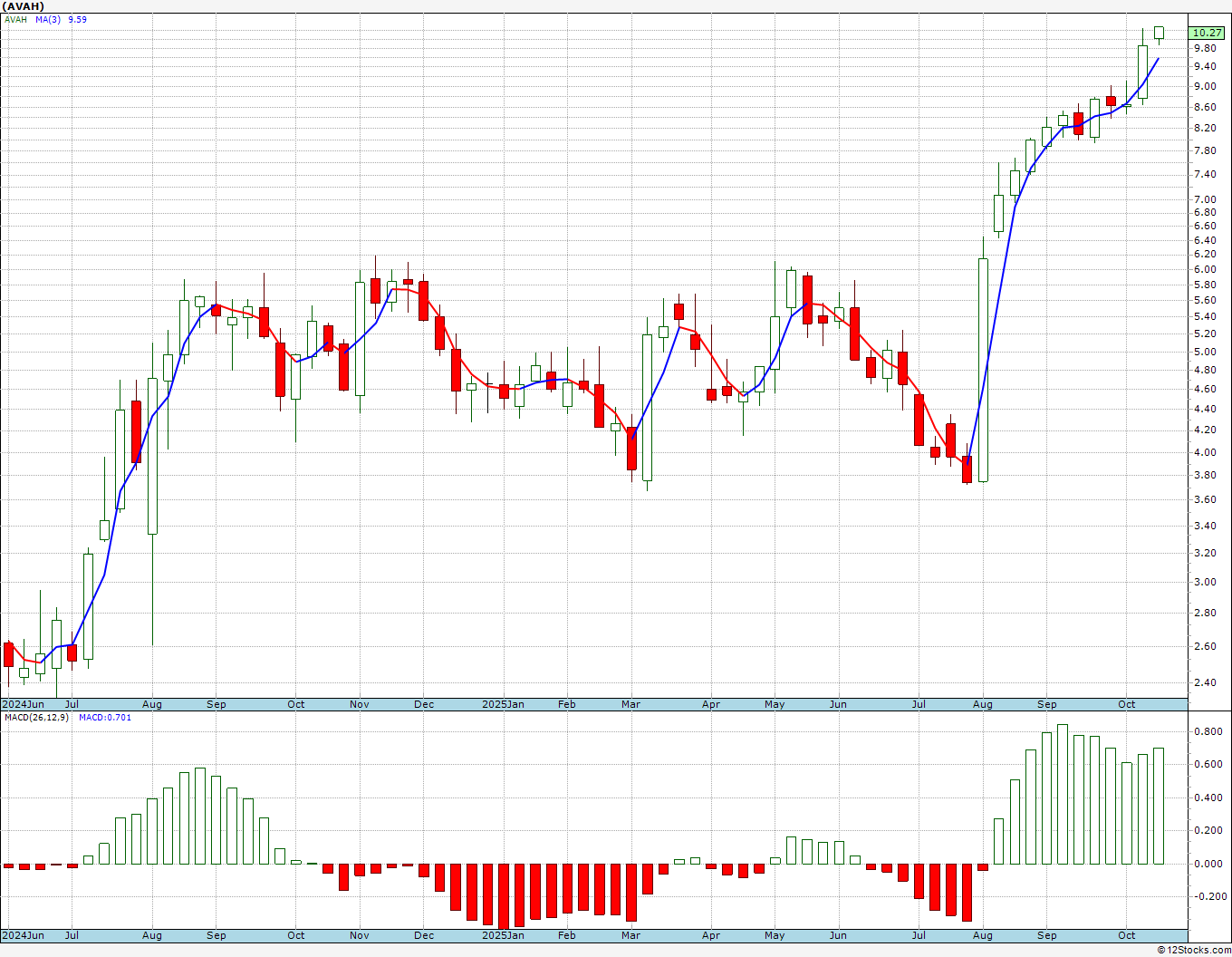
Task: Click the "6.40" price axis label
Action: point(1205,240)
